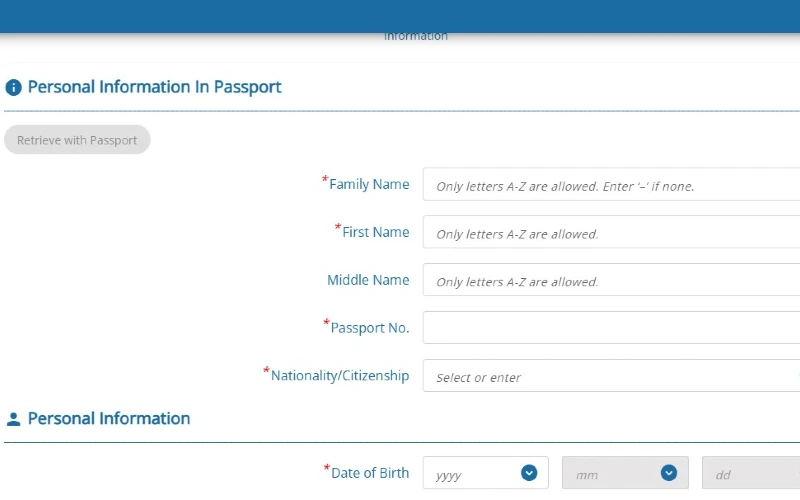Viewport: 800px width, 500px height.
Task: Open the Nationality/Citizenship select box
Action: [x=610, y=376]
